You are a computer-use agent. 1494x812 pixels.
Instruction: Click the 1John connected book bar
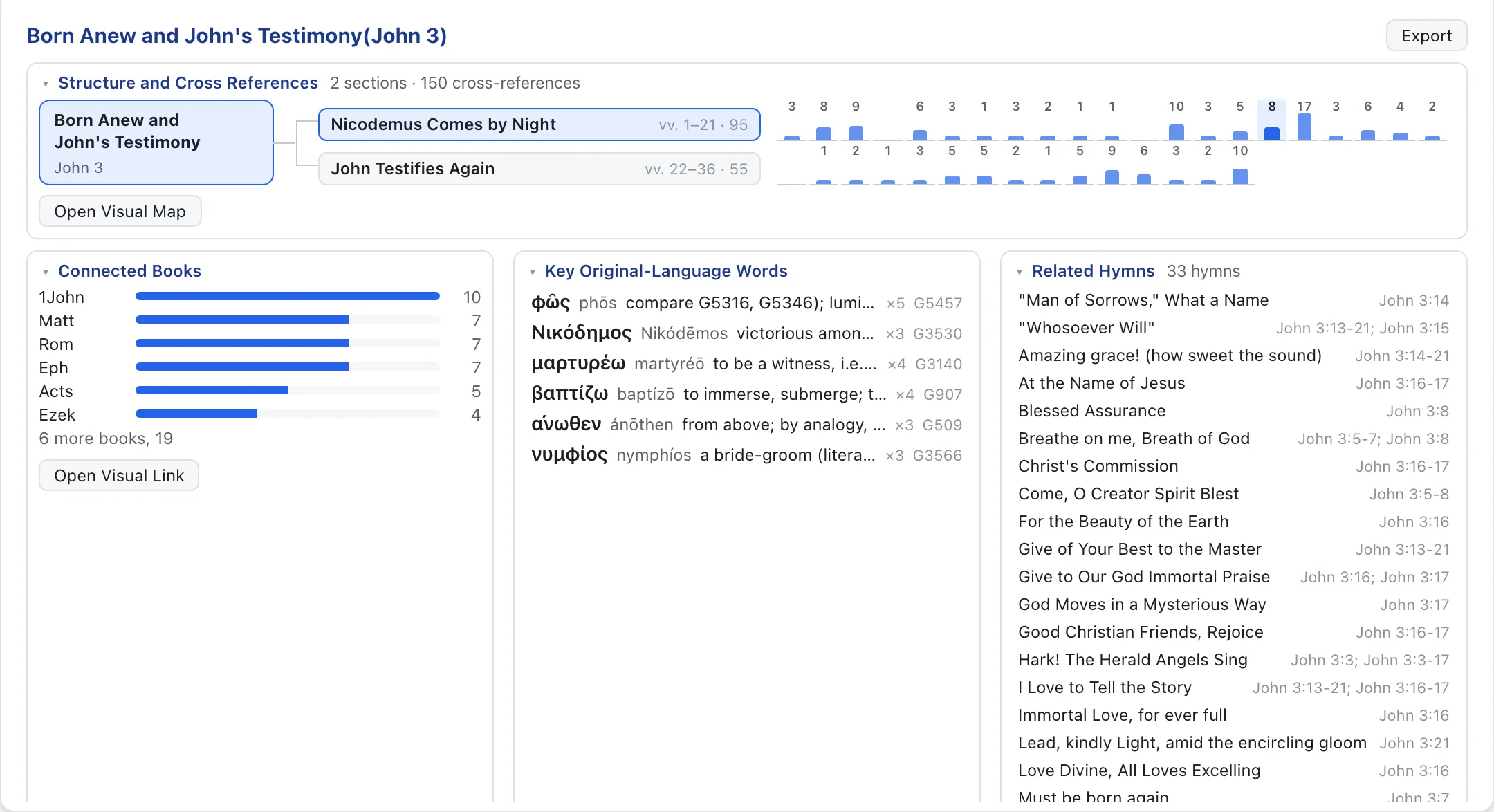(288, 296)
